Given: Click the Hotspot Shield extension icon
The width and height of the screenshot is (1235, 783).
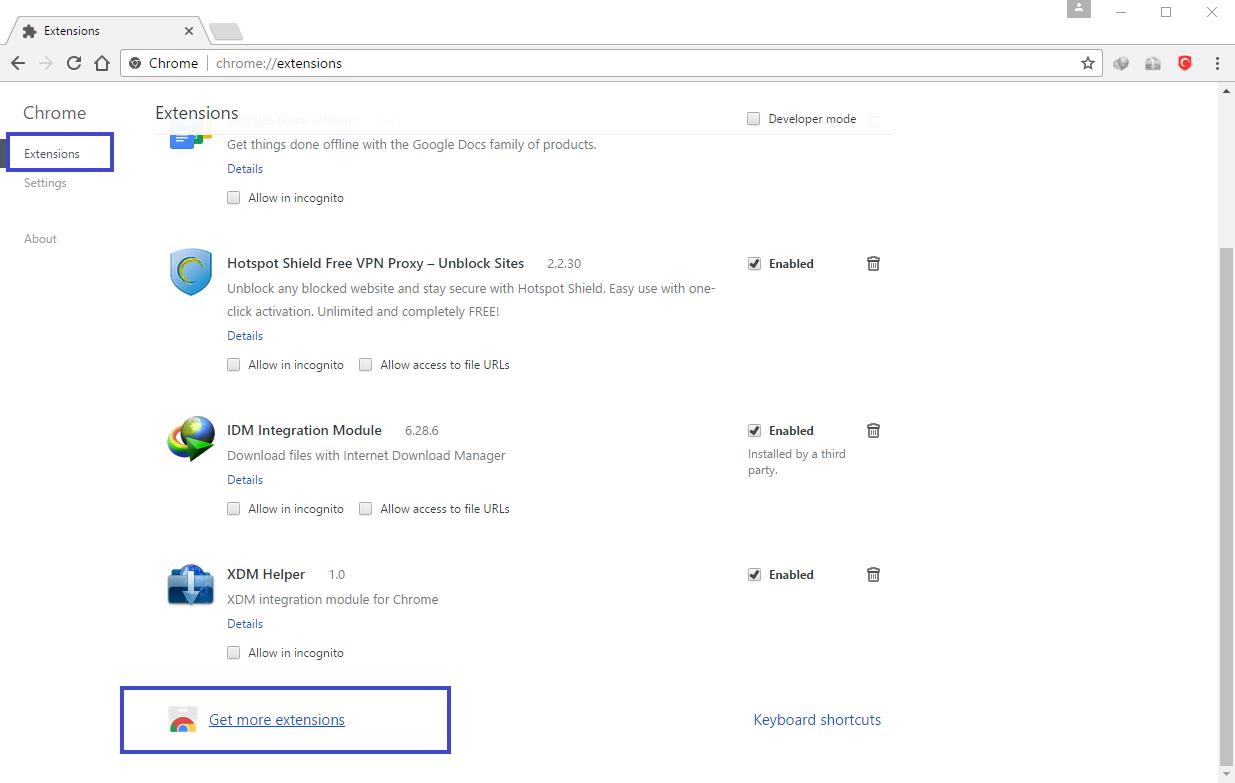Looking at the screenshot, I should tap(191, 272).
